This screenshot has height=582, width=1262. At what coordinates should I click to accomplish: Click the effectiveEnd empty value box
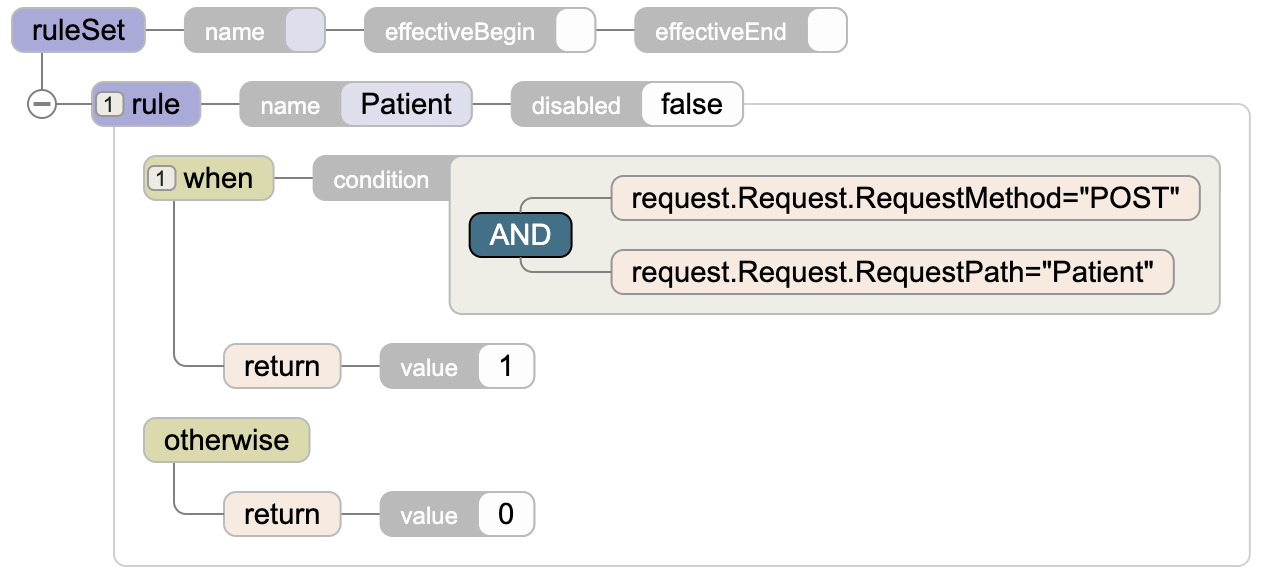pyautogui.click(x=826, y=31)
